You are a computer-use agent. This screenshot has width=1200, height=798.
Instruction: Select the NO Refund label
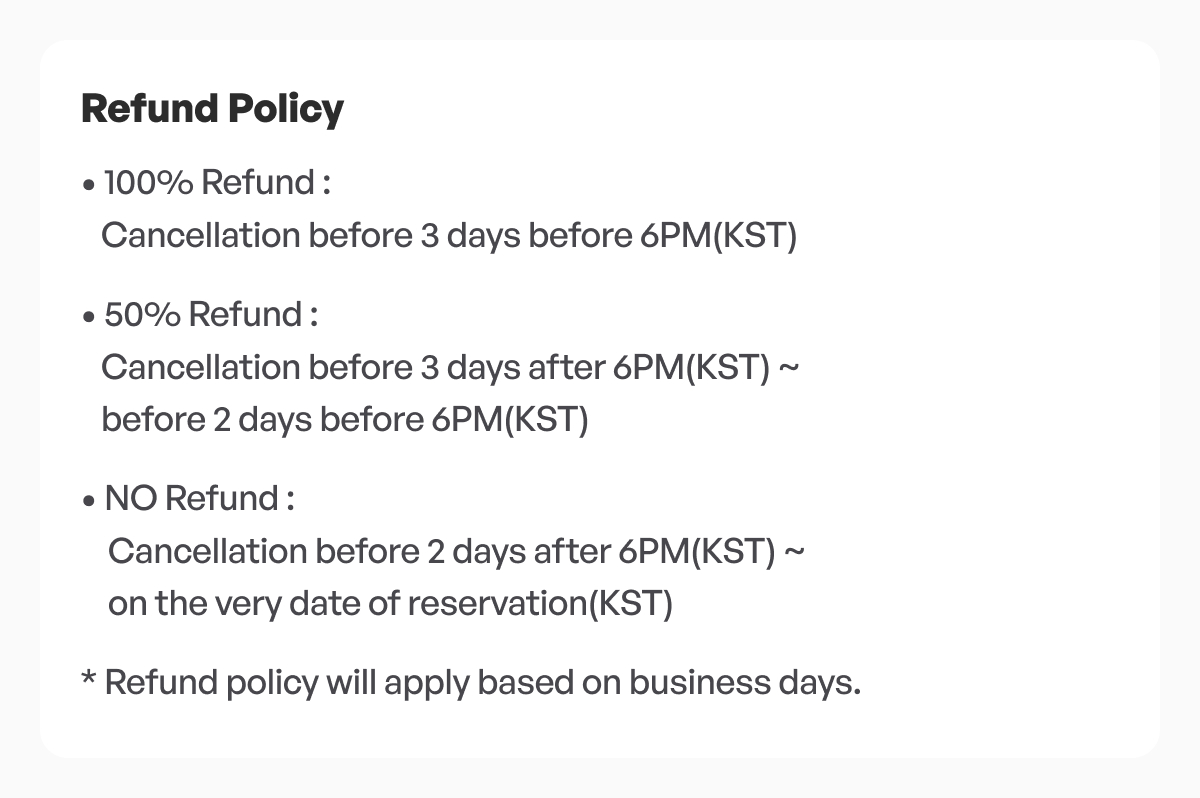(199, 499)
